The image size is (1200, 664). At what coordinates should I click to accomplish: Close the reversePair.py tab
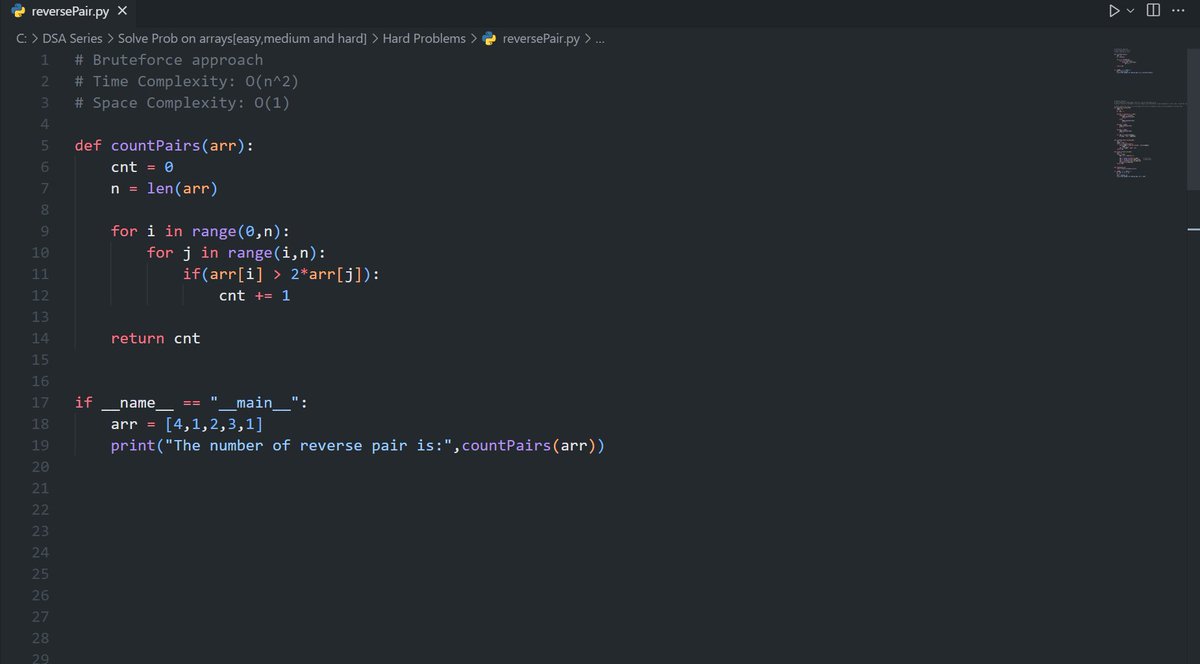(x=122, y=12)
